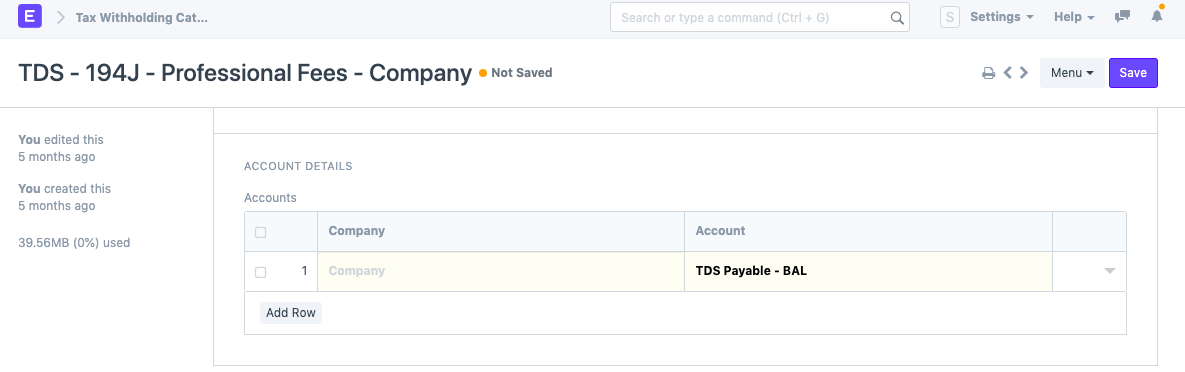Open Tax Withholding Category breadcrumb
1185x372 pixels.
point(141,17)
